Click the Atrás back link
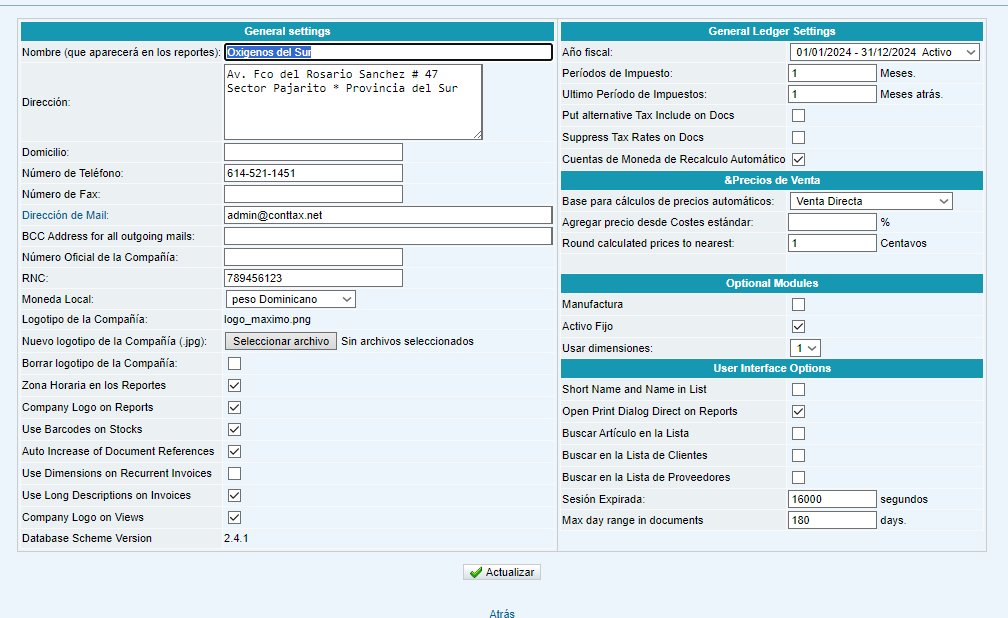The width and height of the screenshot is (1008, 618). coord(501,613)
